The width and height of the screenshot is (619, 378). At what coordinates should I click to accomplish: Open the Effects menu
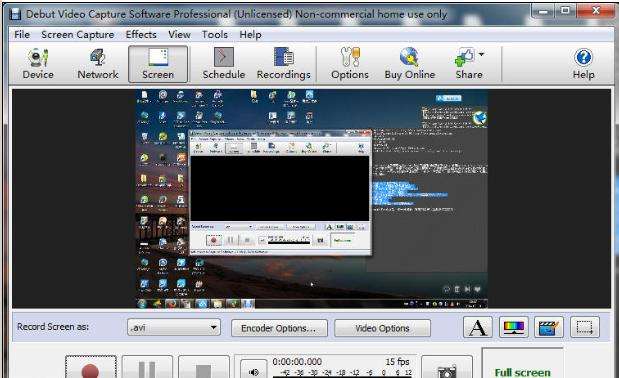pos(141,35)
